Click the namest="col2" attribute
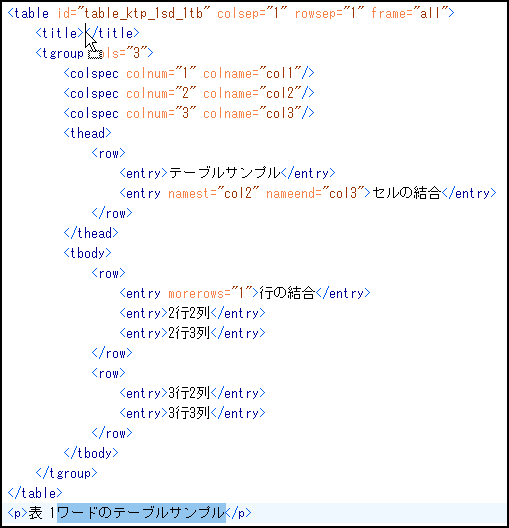The width and height of the screenshot is (509, 528). [214, 193]
